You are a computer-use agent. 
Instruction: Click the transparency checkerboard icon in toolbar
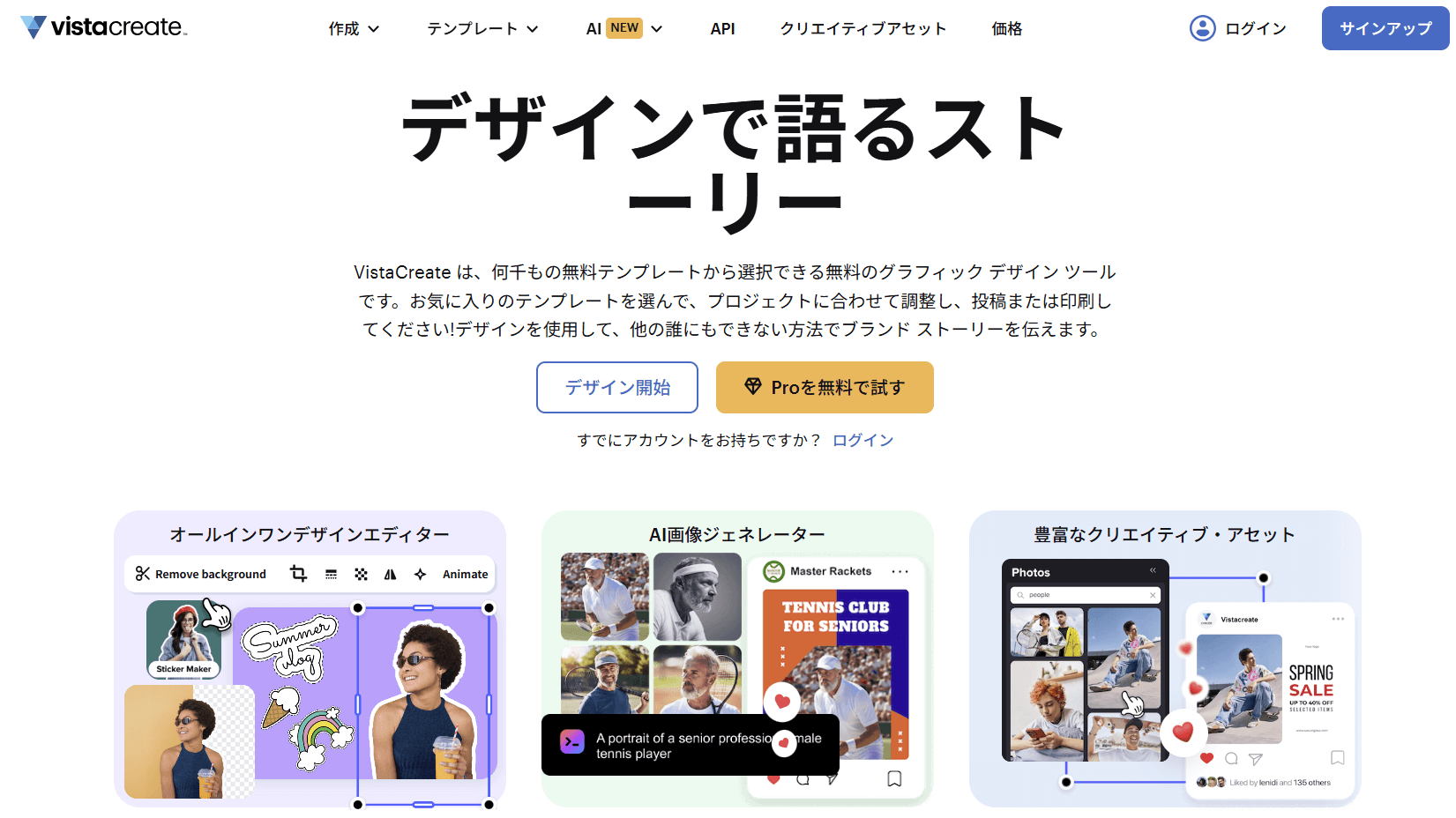[x=361, y=574]
